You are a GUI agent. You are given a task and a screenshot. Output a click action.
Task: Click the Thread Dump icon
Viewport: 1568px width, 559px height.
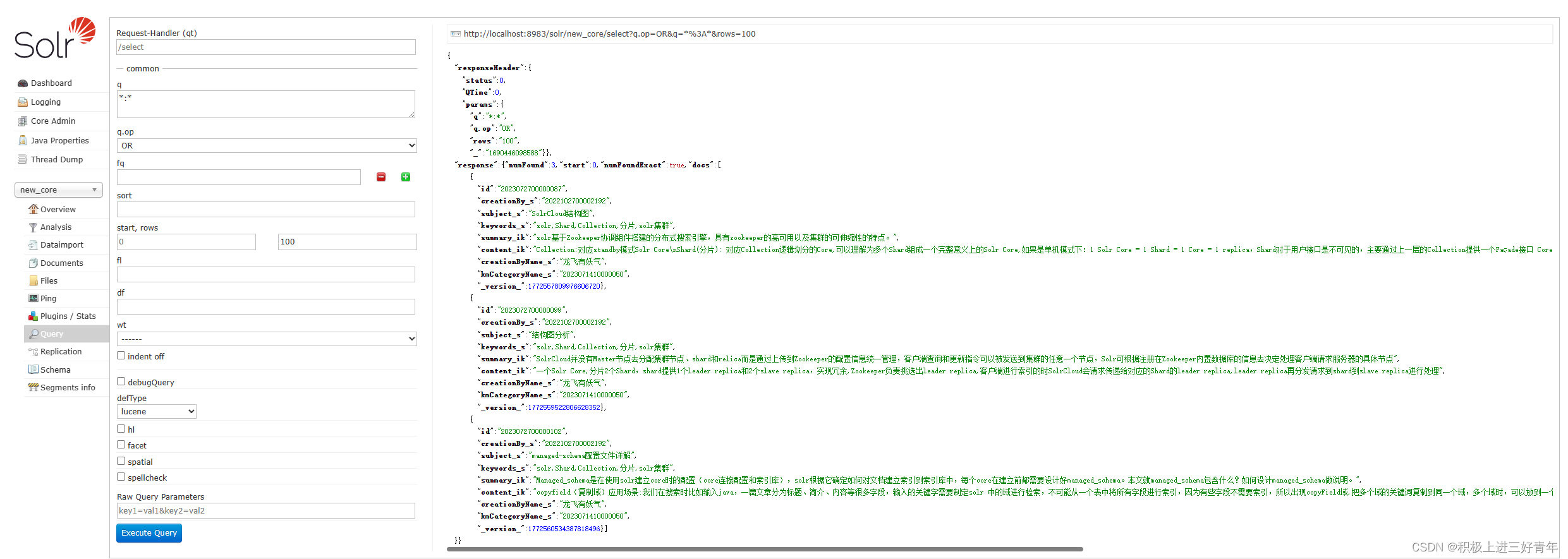pyautogui.click(x=23, y=160)
